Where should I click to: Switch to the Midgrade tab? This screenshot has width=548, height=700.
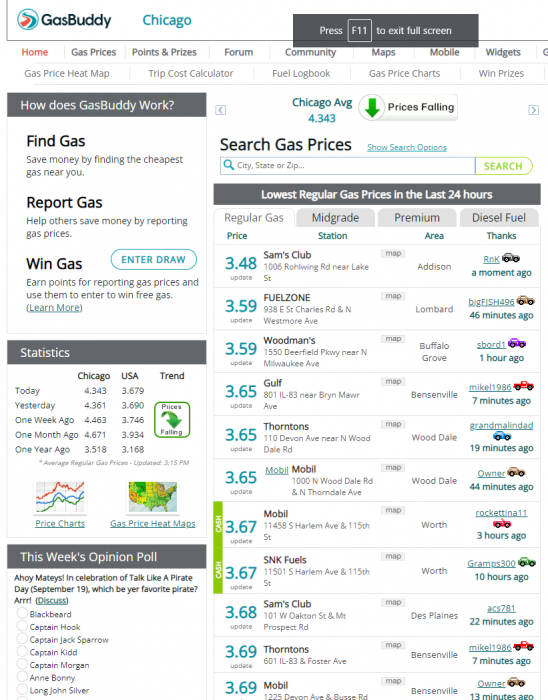pyautogui.click(x=335, y=217)
